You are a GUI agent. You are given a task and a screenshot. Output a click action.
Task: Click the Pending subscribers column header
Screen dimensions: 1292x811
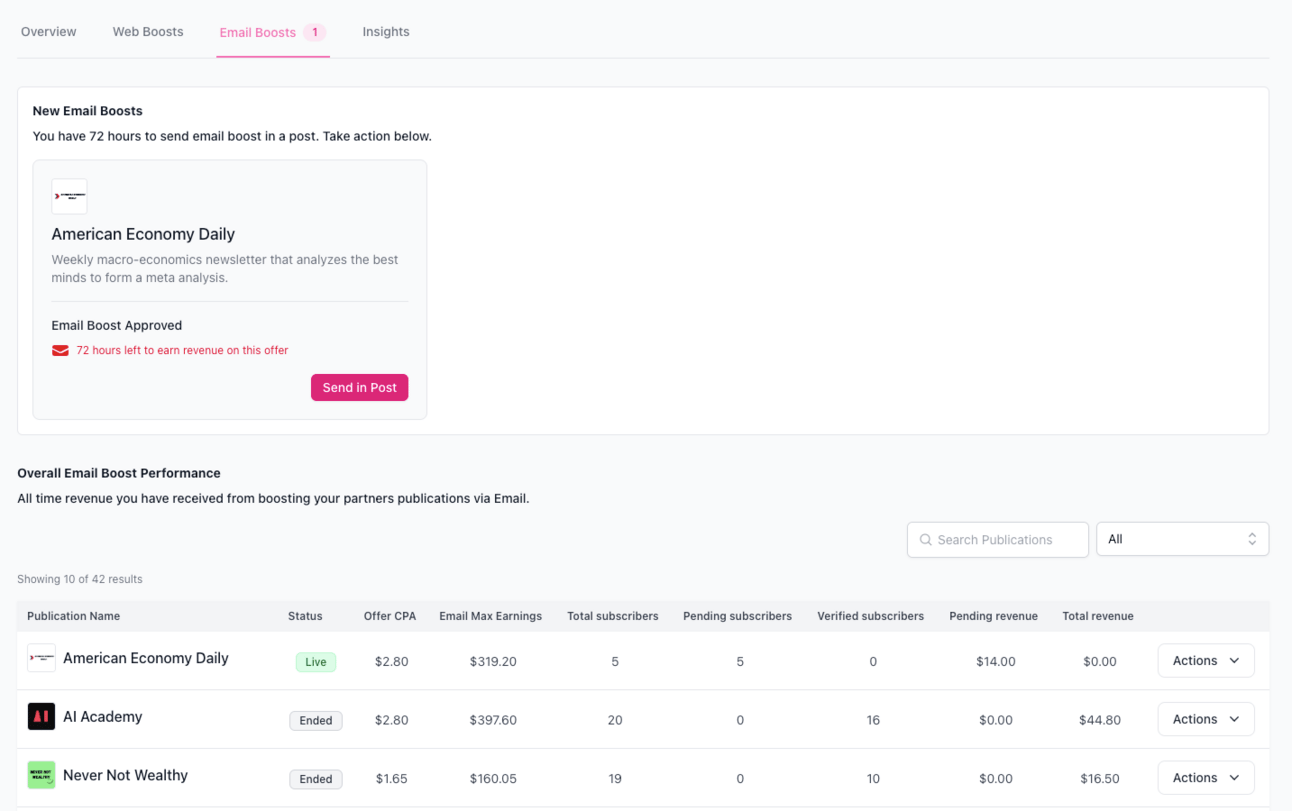(x=738, y=616)
